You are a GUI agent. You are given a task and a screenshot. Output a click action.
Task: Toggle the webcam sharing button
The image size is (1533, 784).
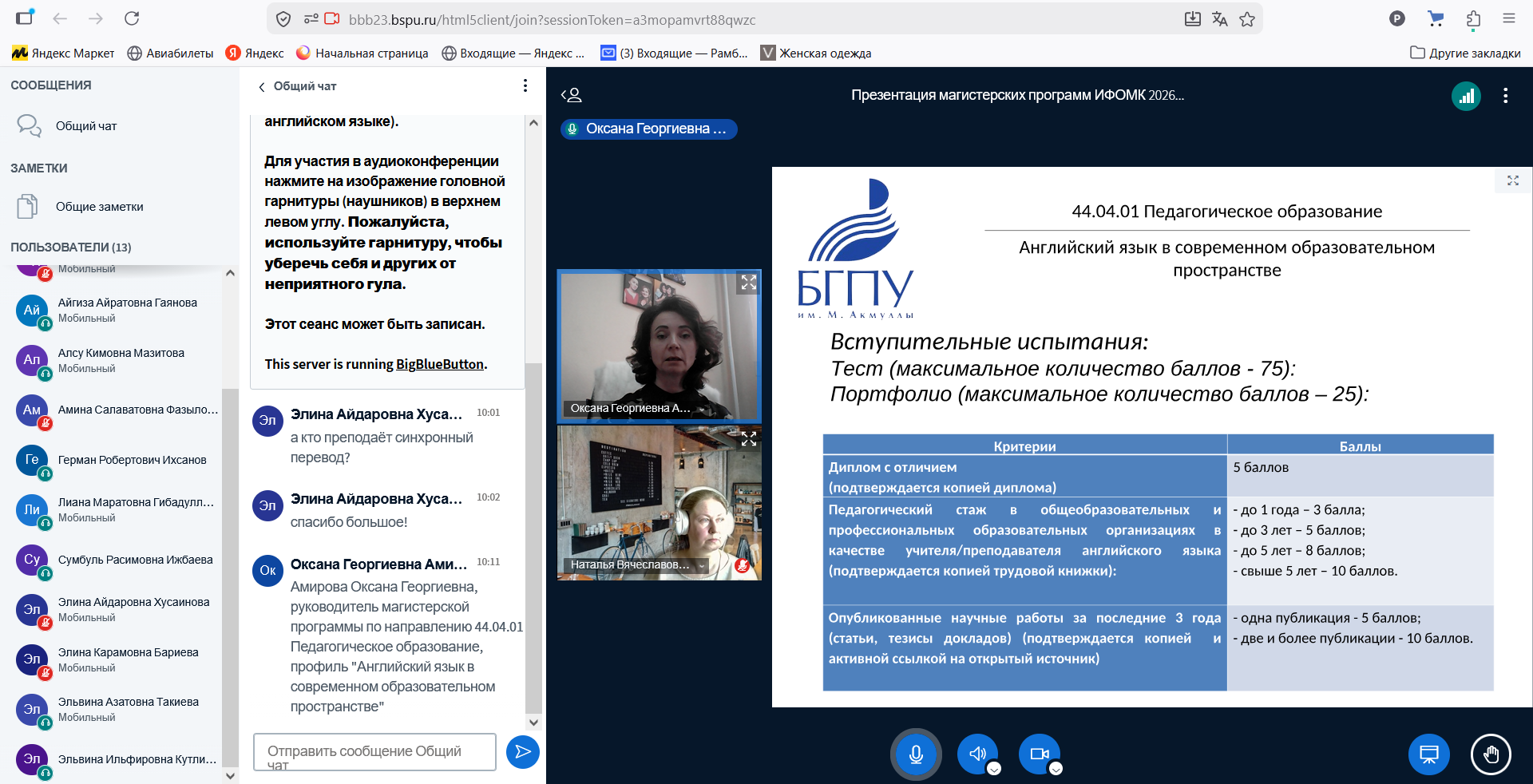(1039, 754)
